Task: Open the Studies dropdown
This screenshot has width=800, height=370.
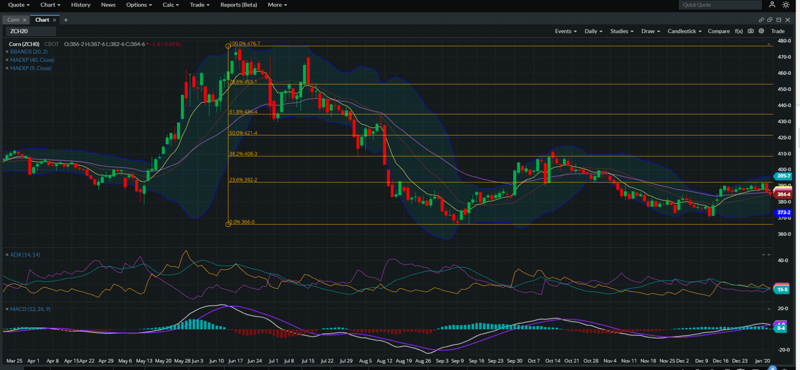Action: point(622,31)
